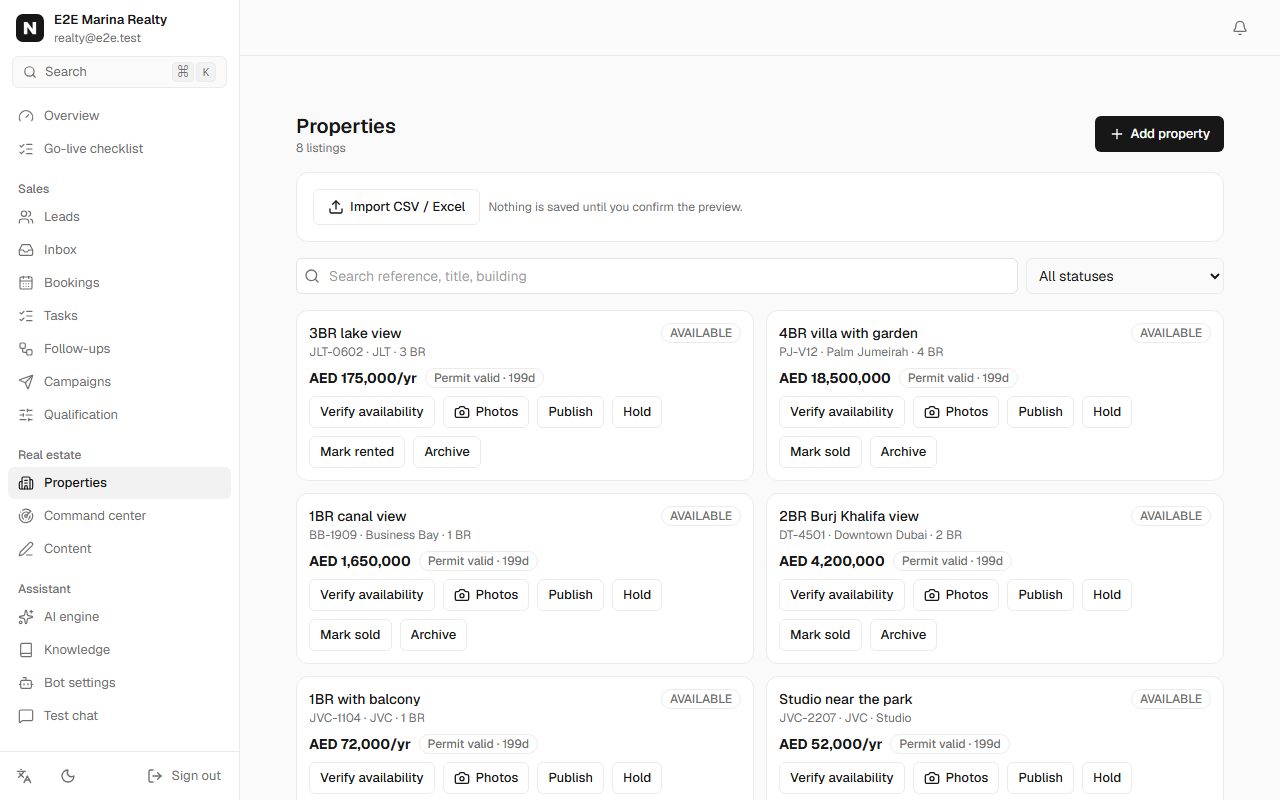
Task: Open the sidebar Search command box
Action: [119, 72]
